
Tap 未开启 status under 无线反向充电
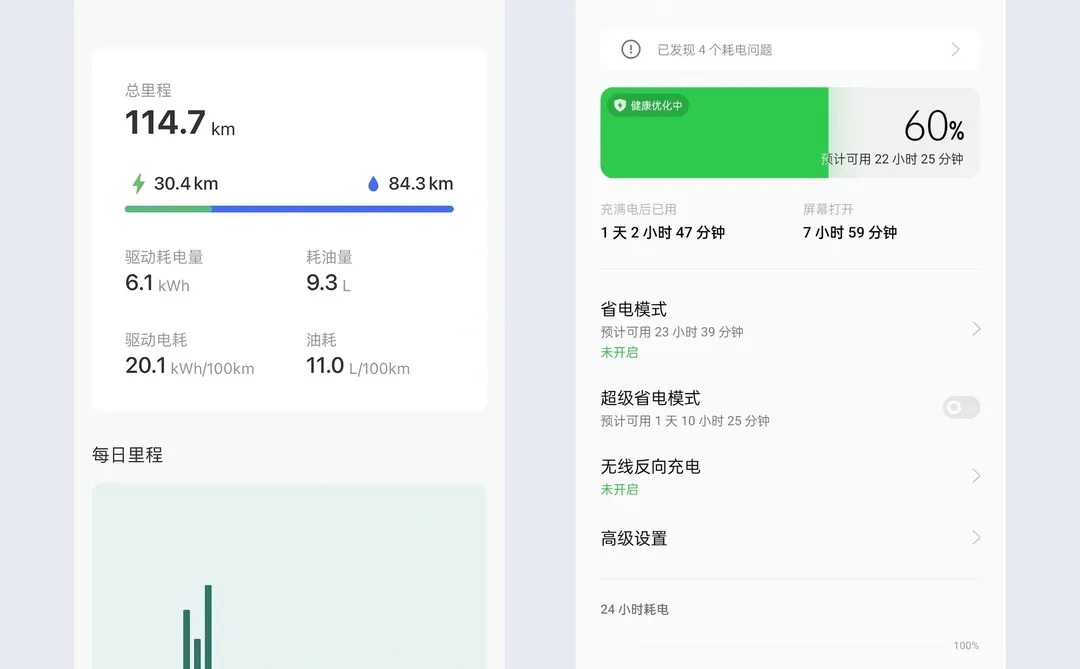pyautogui.click(x=619, y=489)
